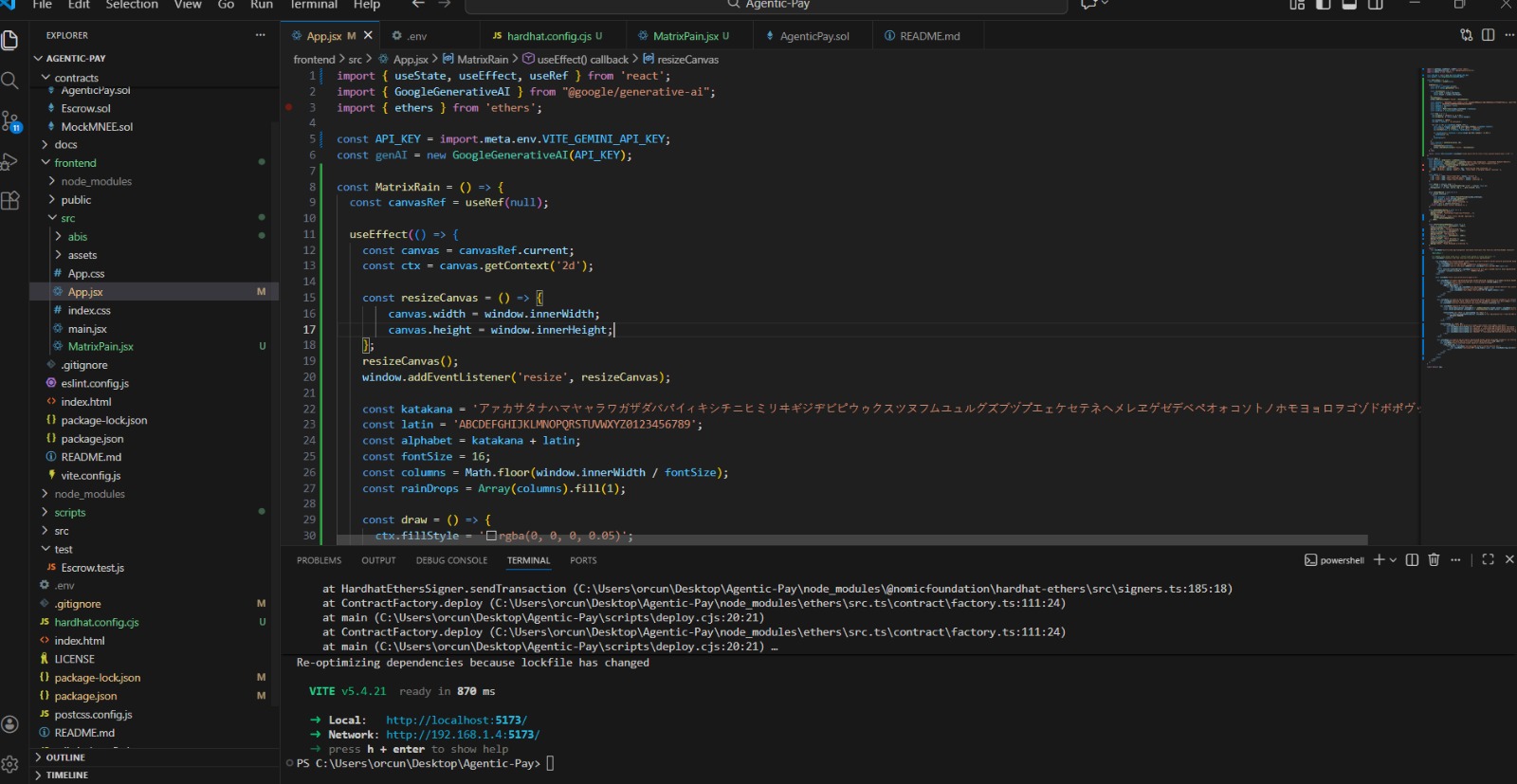Click the rgba color swatch on line 30
Screen dimensions: 1517x784
pos(491,537)
